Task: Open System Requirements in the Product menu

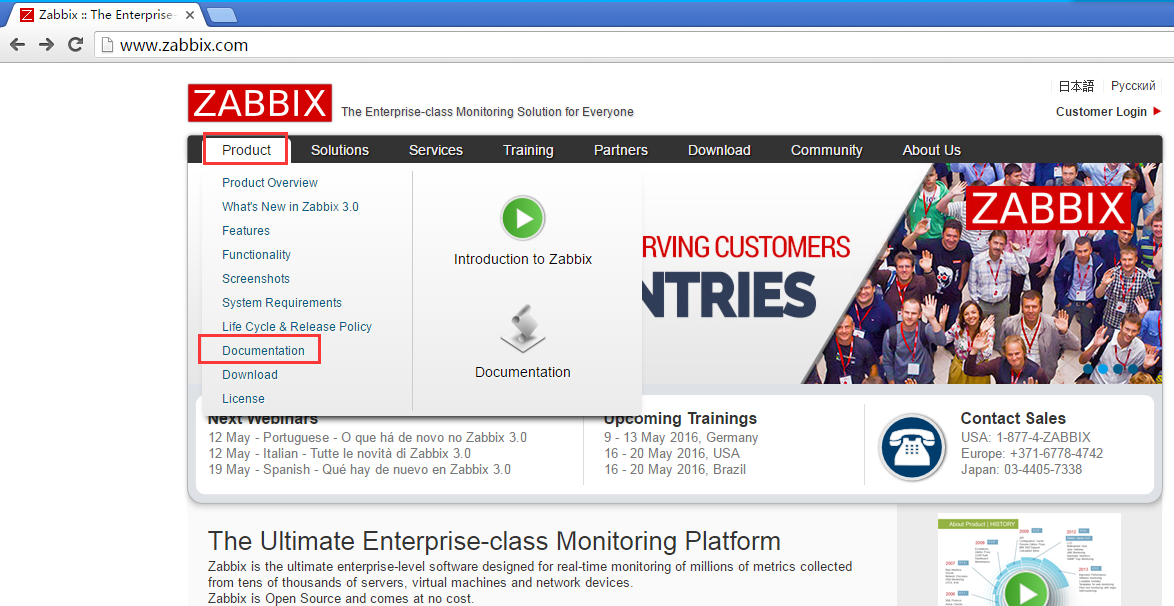Action: [x=282, y=303]
